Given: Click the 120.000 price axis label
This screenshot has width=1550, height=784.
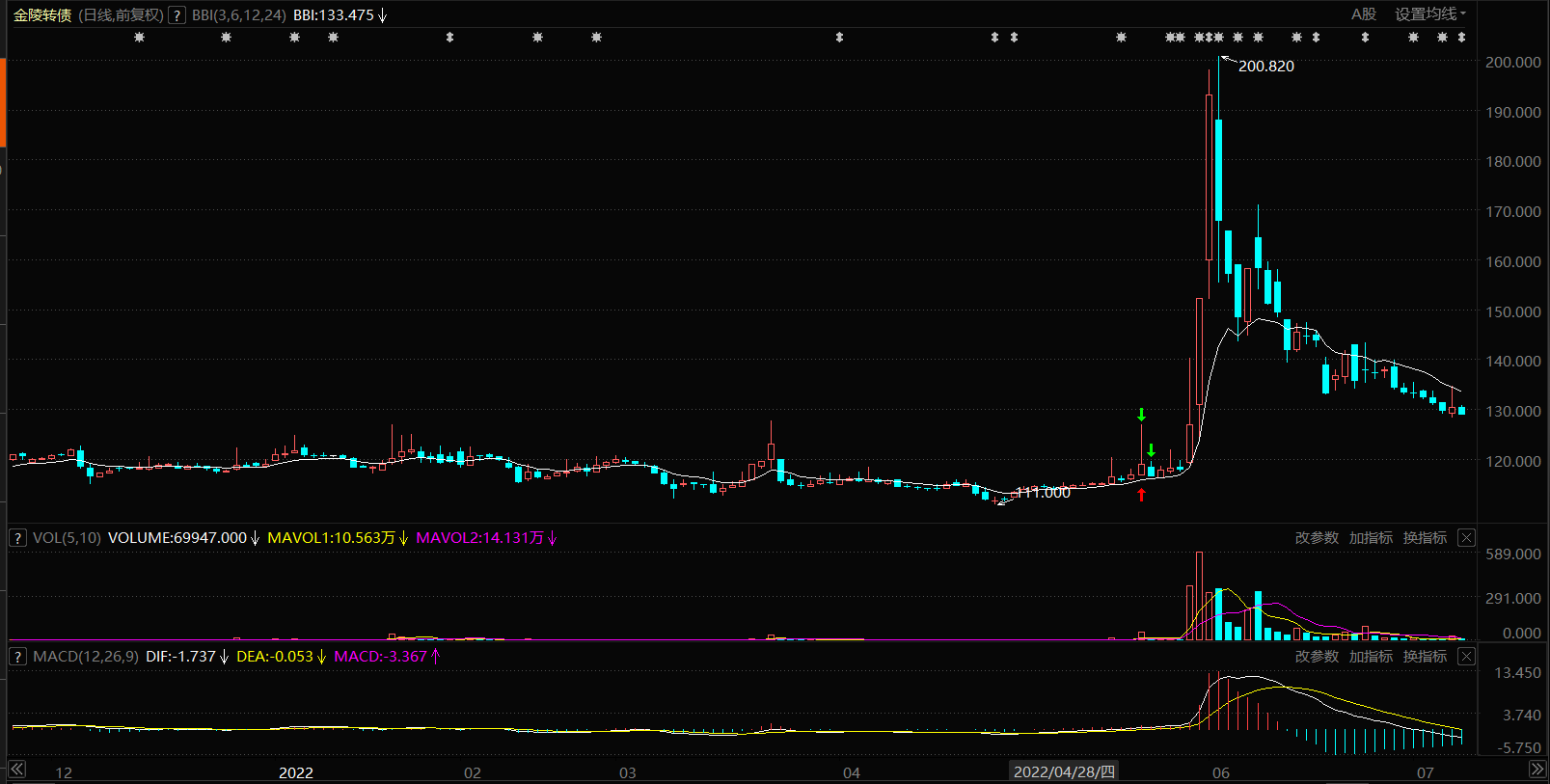Looking at the screenshot, I should pos(1513,461).
